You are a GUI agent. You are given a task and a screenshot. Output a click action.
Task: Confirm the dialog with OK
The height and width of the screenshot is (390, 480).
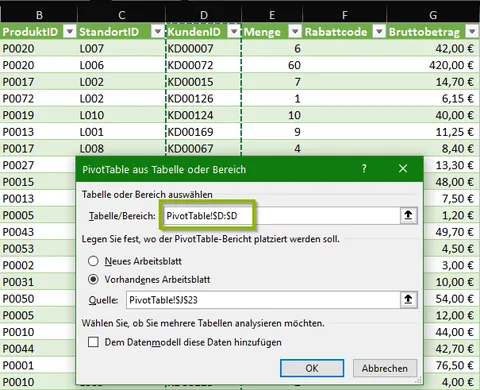312,368
